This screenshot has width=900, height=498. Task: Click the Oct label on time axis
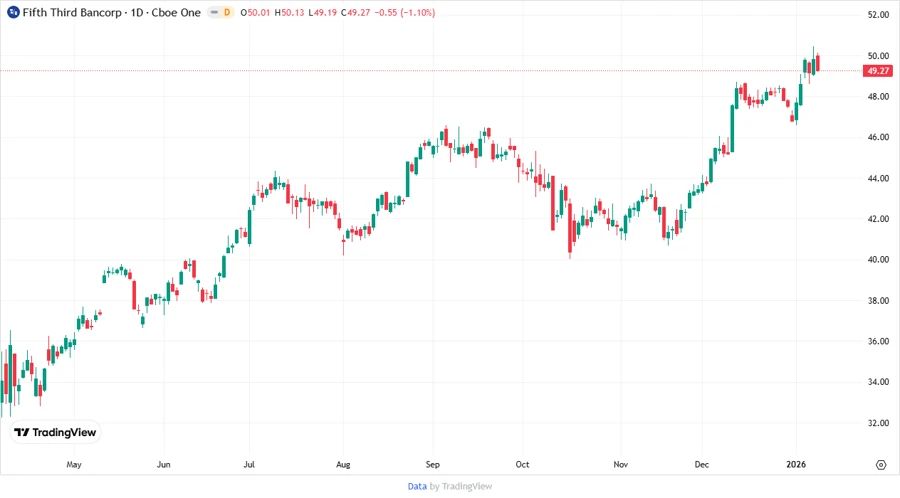click(x=522, y=464)
